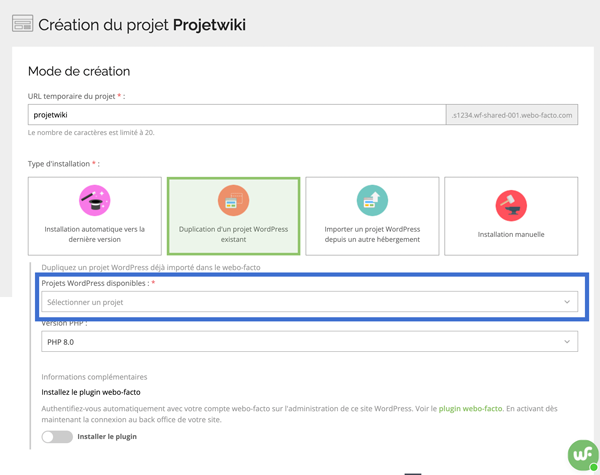Click the Mode de création heading

tap(79, 71)
